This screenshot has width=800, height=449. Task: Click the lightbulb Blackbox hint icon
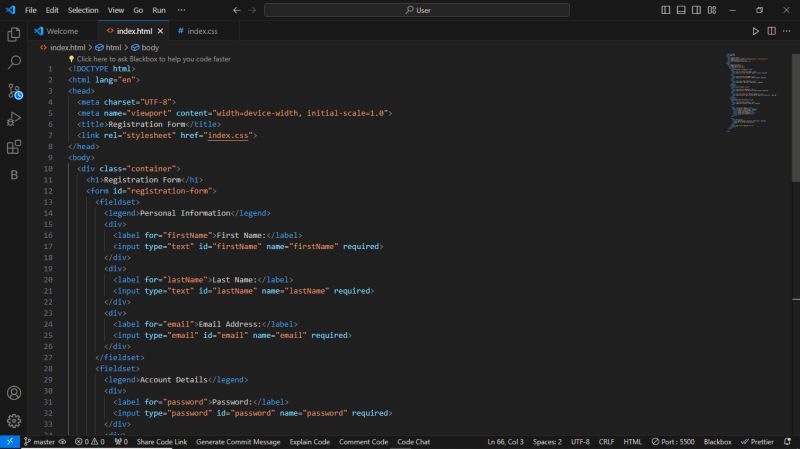[71, 59]
